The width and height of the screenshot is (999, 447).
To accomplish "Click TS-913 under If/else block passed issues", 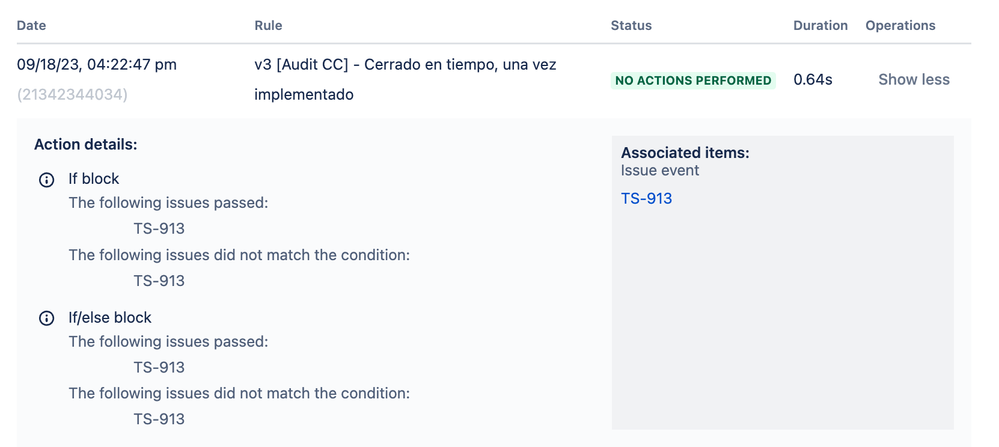I will (159, 367).
